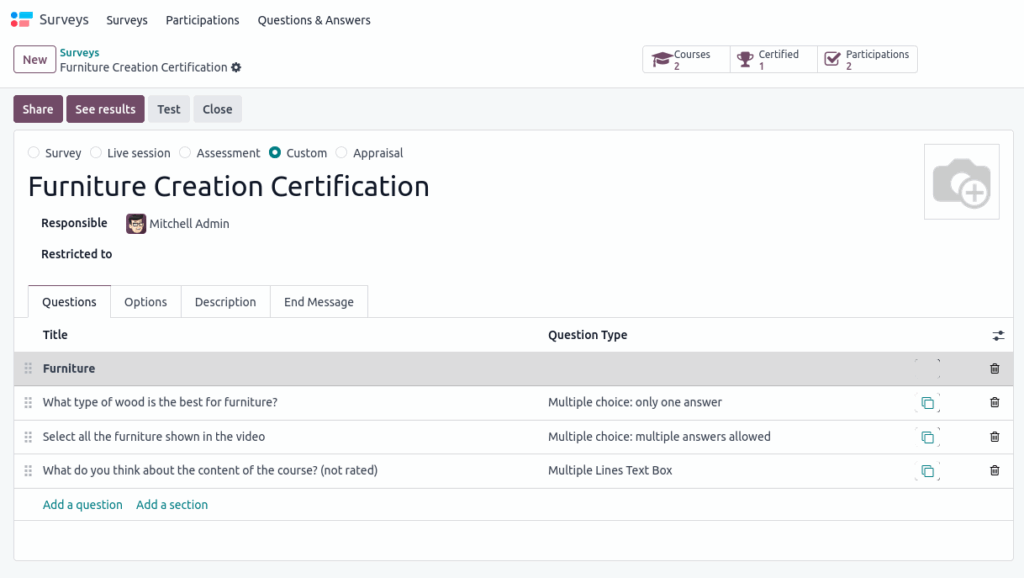Open 'Select all the furniture shown' row
The image size is (1024, 578).
tap(153, 437)
